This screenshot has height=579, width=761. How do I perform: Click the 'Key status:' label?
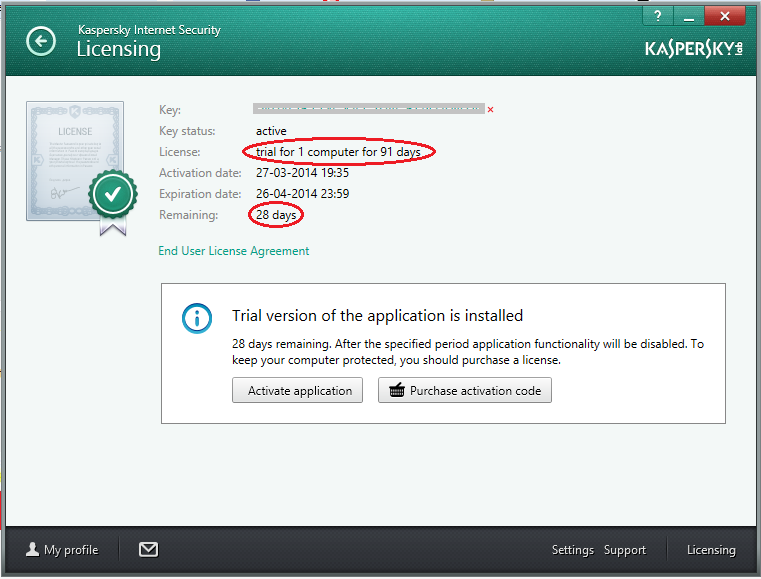[x=187, y=131]
